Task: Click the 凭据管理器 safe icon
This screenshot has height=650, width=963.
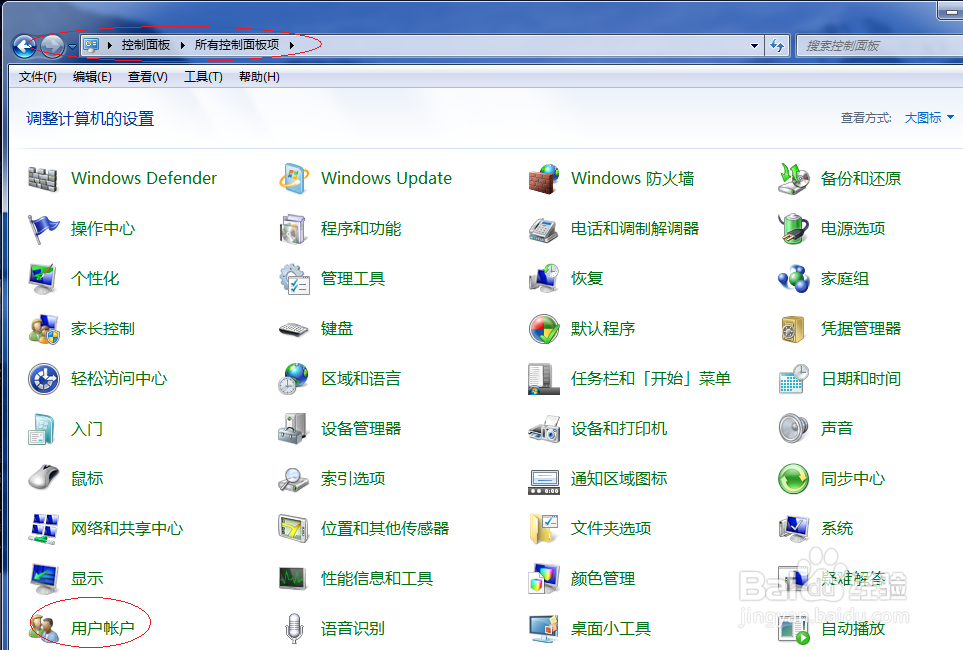Action: (x=793, y=329)
